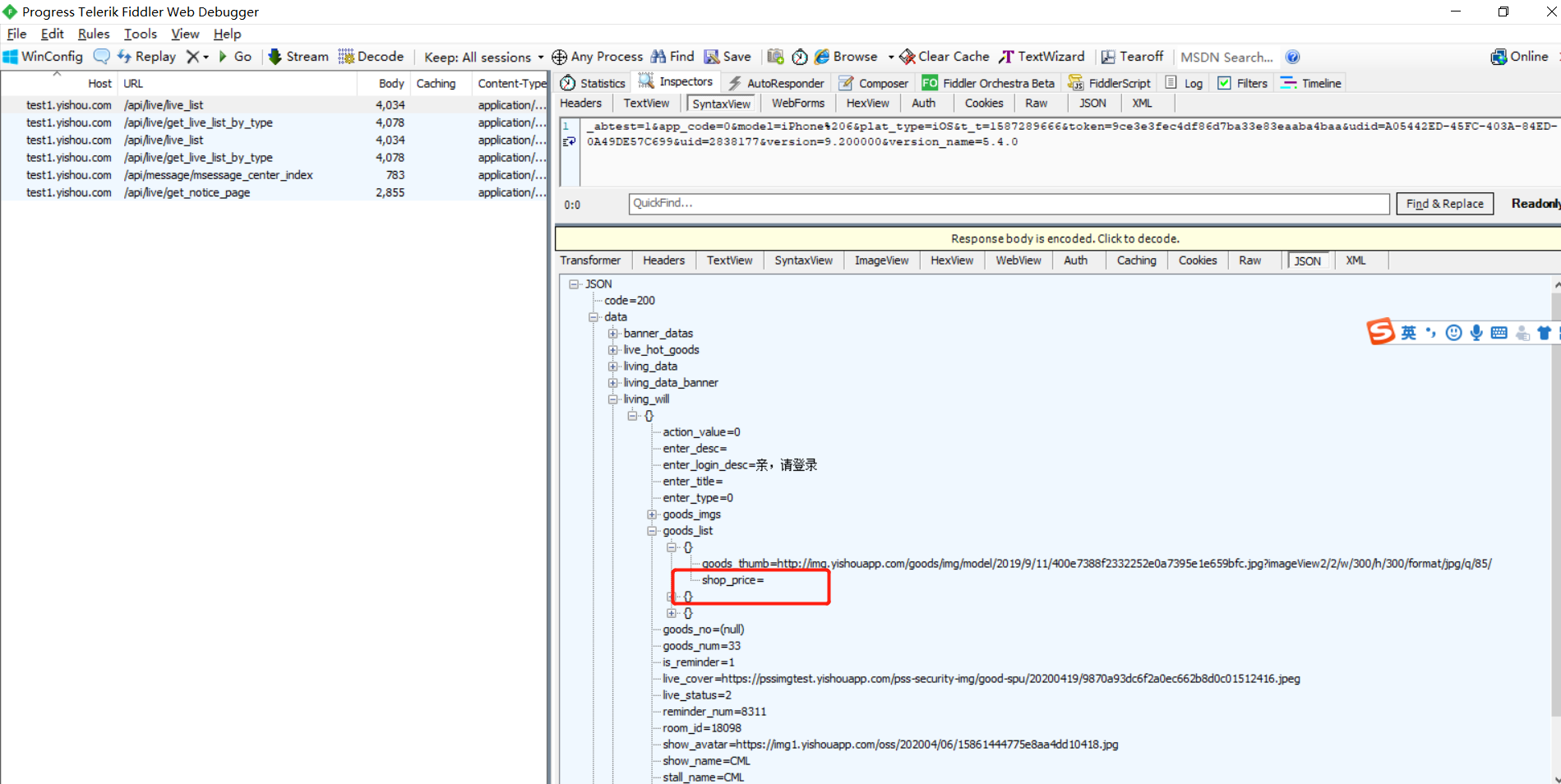Toggle the Decode toolbar option
The width and height of the screenshot is (1561, 784).
click(371, 57)
